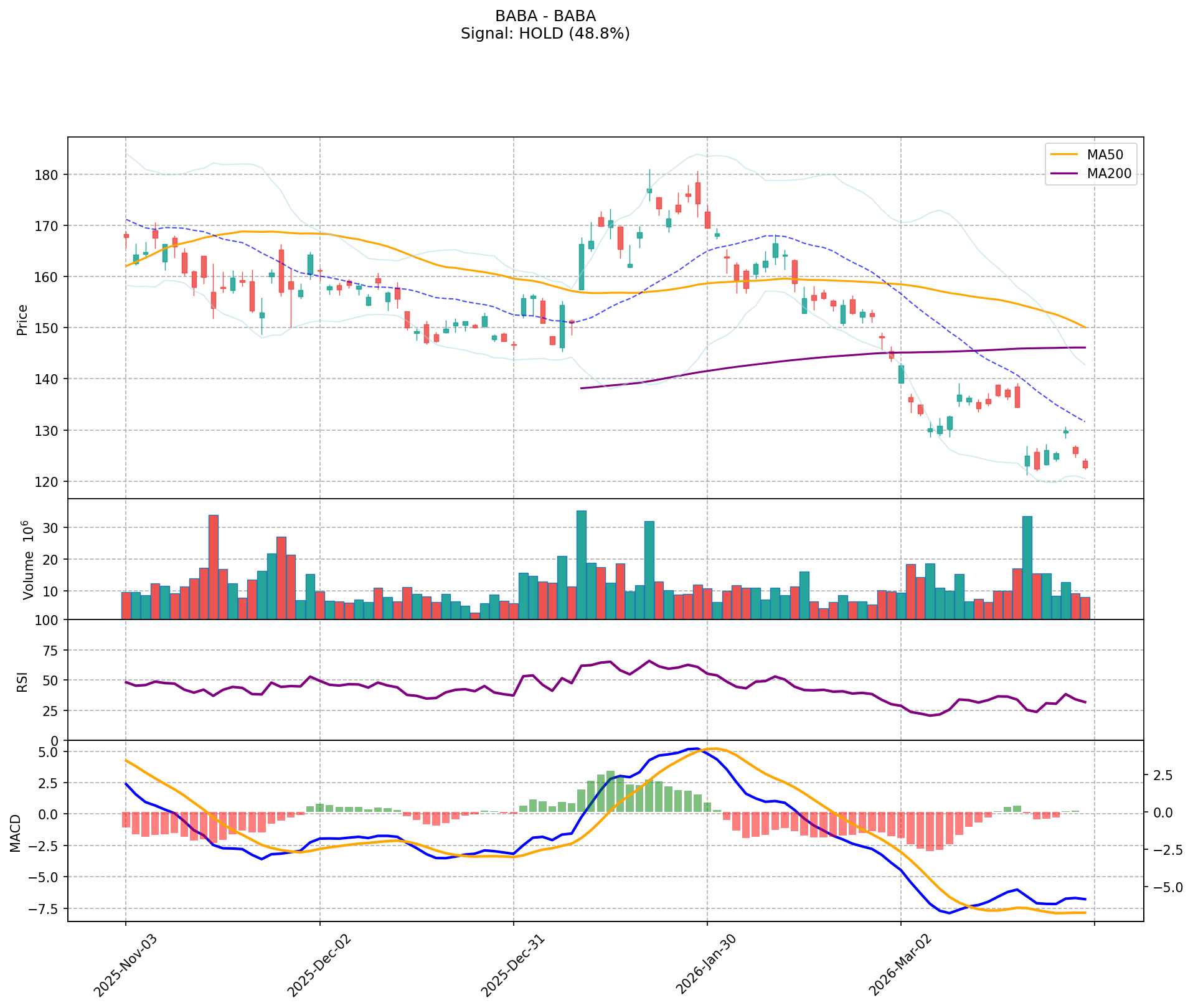Click the Signal: HOLD (48.8%) text
Screen dimensions: 1193x1008
[x=545, y=34]
